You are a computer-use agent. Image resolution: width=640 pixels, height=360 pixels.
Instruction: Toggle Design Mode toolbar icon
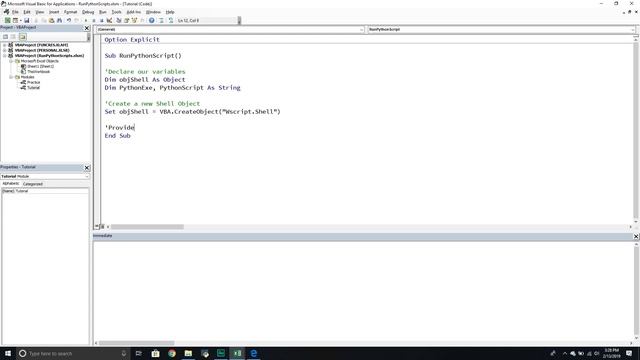109,20
